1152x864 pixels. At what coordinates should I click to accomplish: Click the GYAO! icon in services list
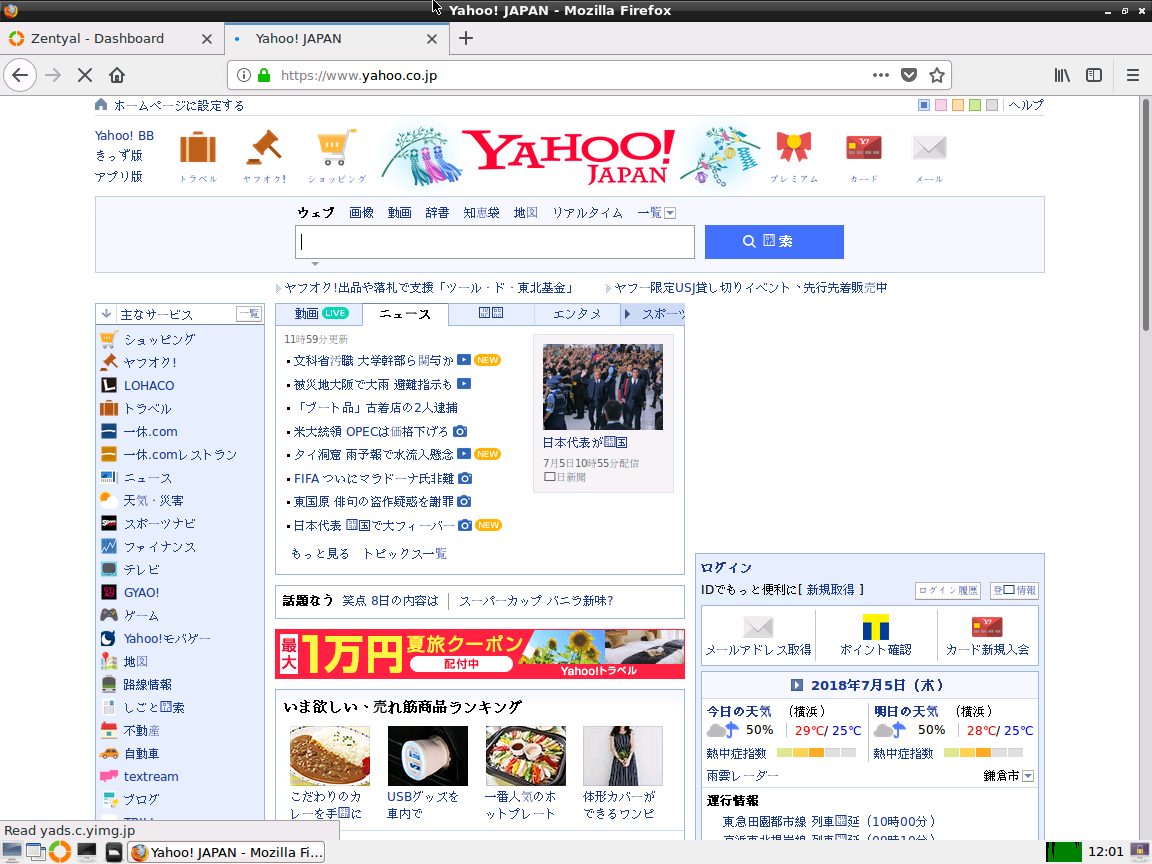pyautogui.click(x=109, y=592)
